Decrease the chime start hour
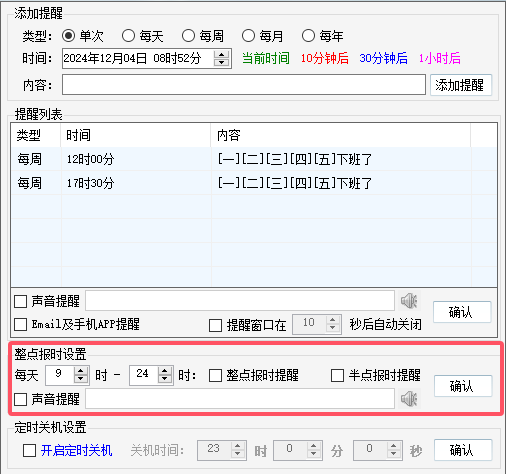Image resolution: width=506 pixels, height=474 pixels. [x=81, y=379]
